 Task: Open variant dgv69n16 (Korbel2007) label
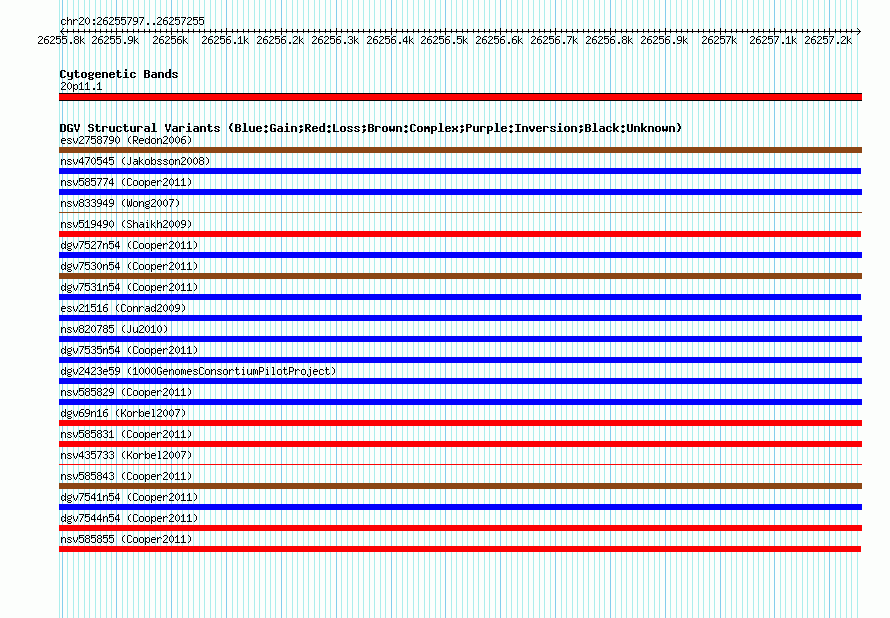(x=123, y=413)
